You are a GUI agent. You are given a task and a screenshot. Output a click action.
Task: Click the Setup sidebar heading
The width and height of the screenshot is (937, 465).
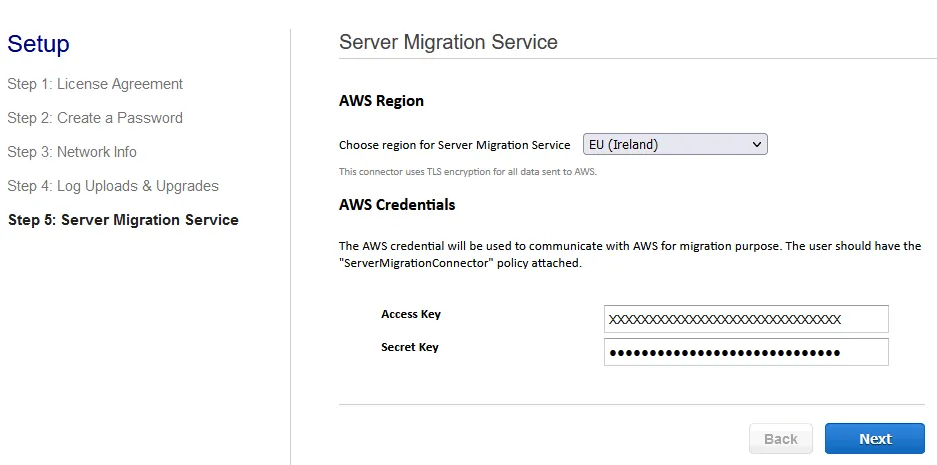tap(38, 44)
